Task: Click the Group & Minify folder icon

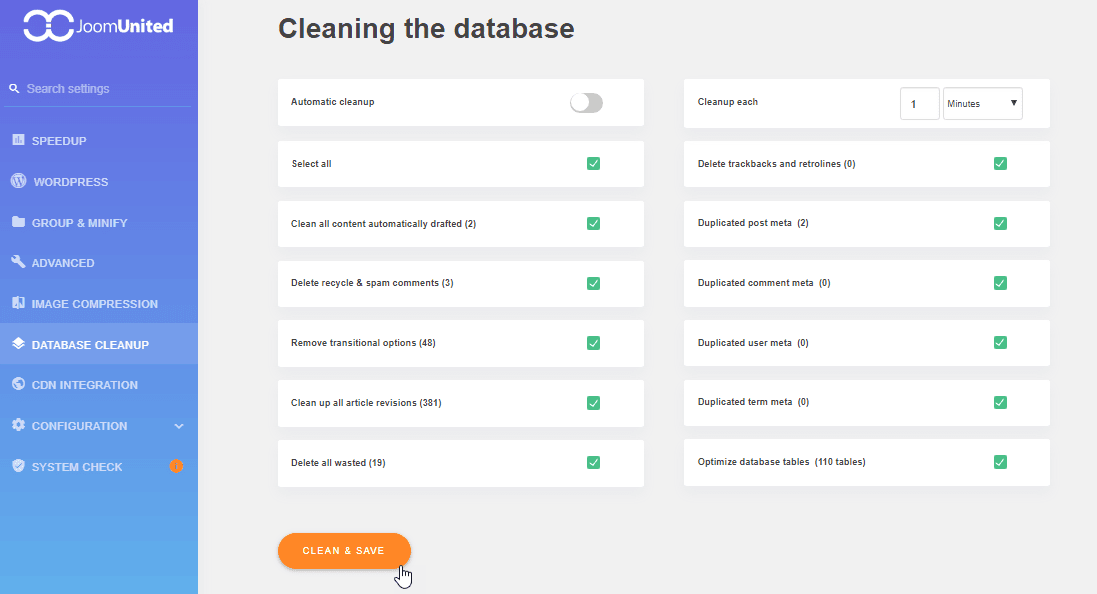Action: pos(18,222)
